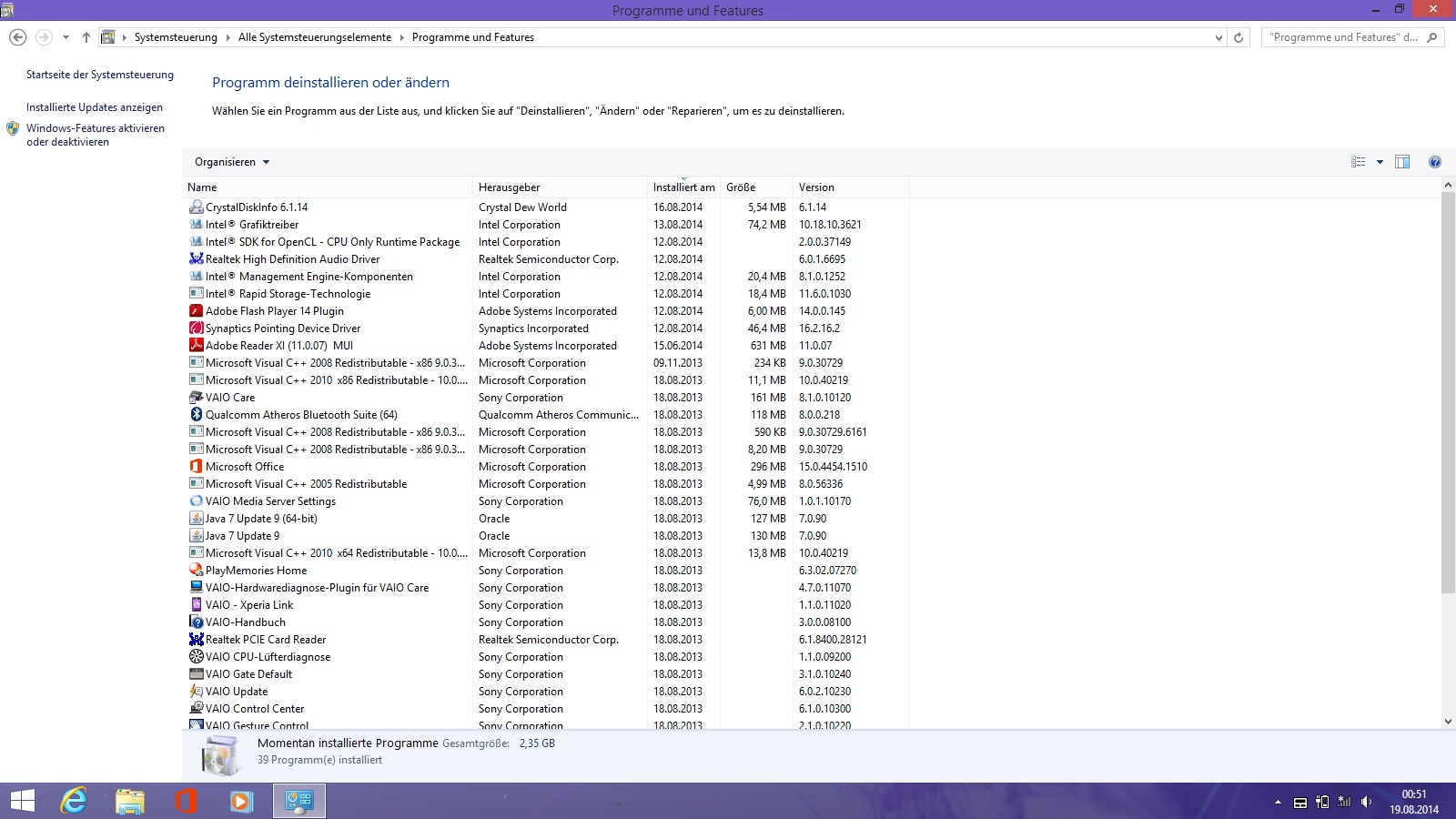Open Installierte Updates anzeigen link

pos(95,107)
